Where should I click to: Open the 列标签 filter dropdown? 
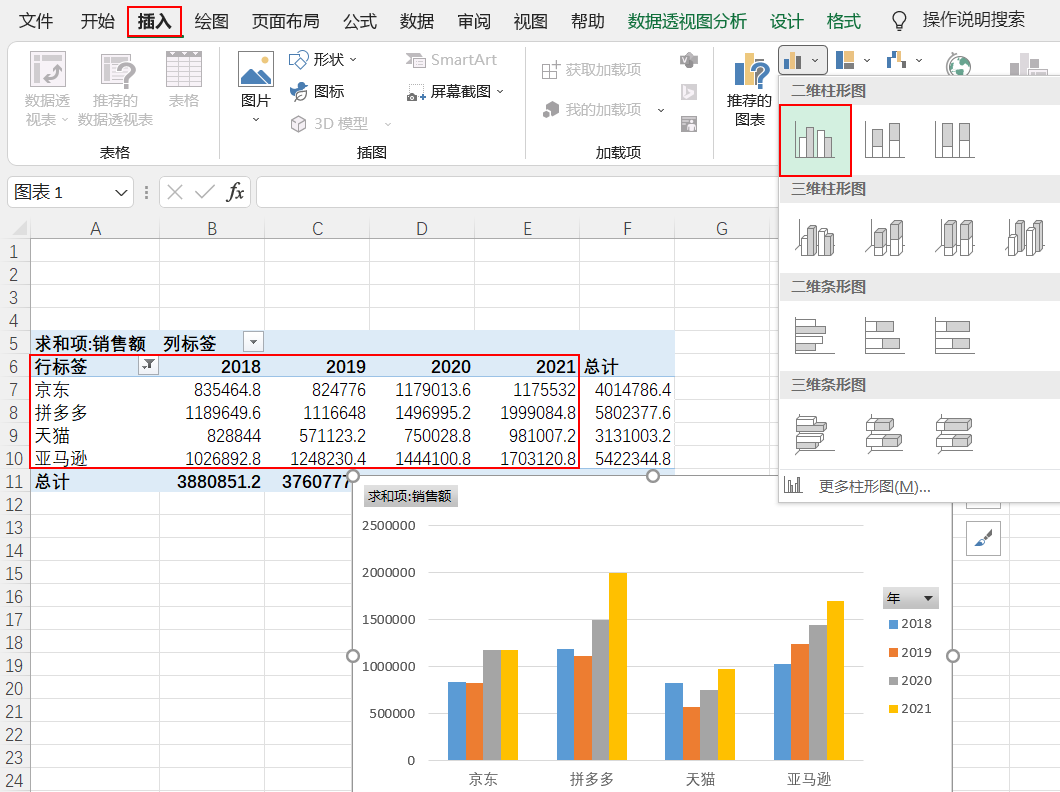pyautogui.click(x=254, y=342)
